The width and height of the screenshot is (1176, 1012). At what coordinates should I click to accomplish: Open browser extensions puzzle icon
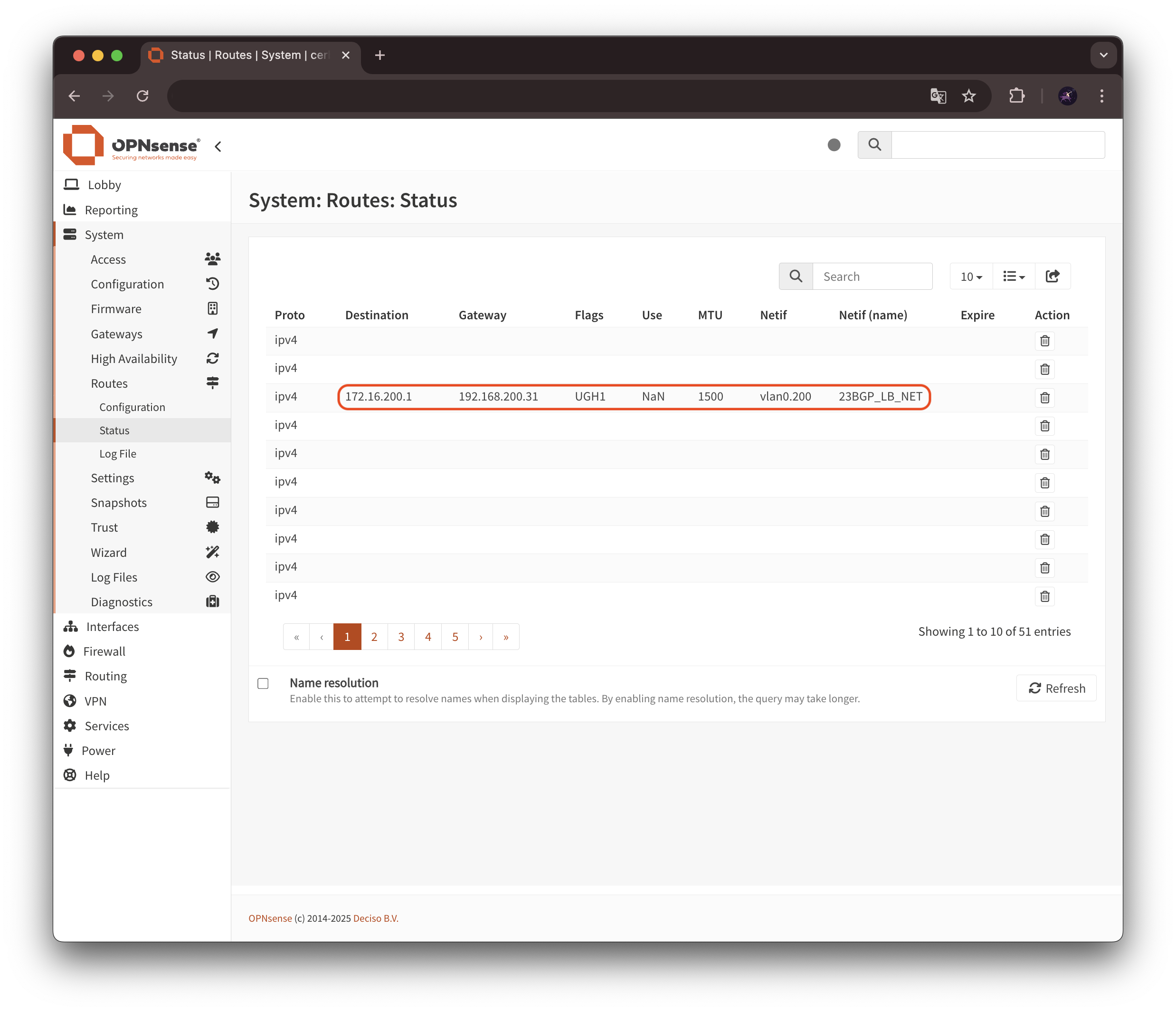point(1016,96)
